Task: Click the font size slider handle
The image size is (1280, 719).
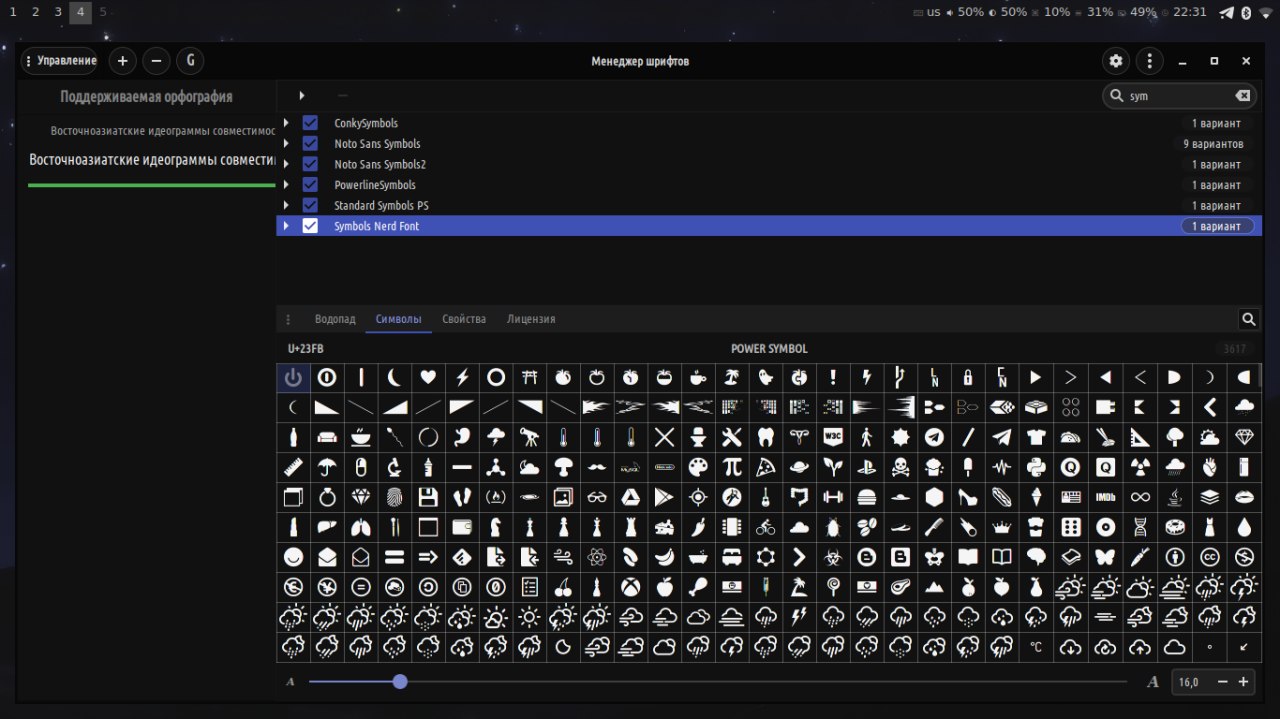Action: 400,682
